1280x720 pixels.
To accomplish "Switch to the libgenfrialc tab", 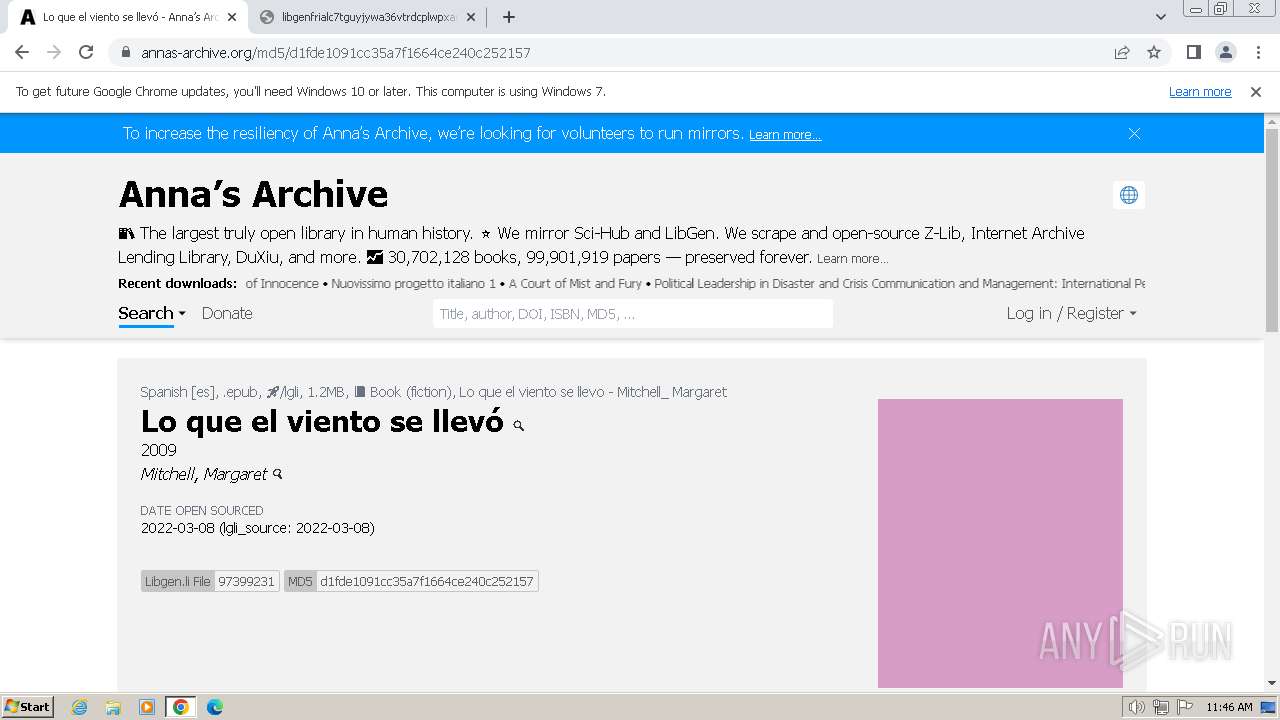I will 365,17.
